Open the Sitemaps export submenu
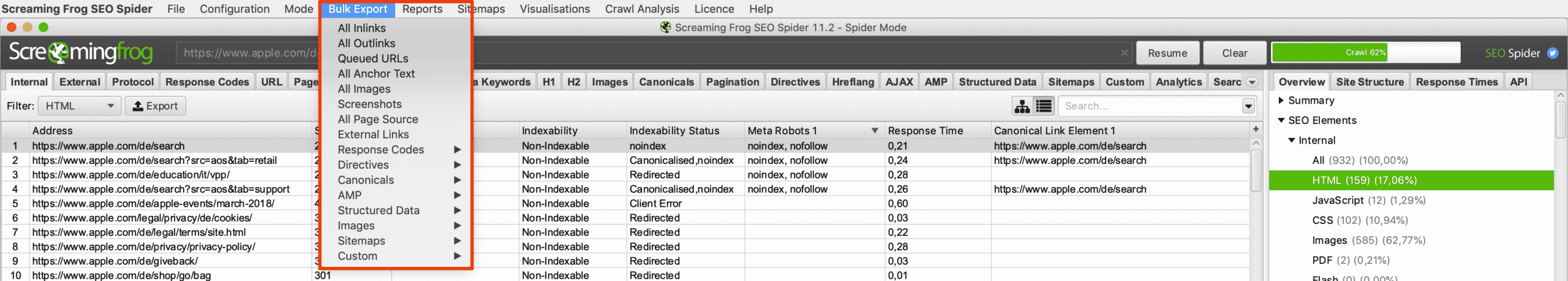The image size is (1568, 281). (399, 241)
